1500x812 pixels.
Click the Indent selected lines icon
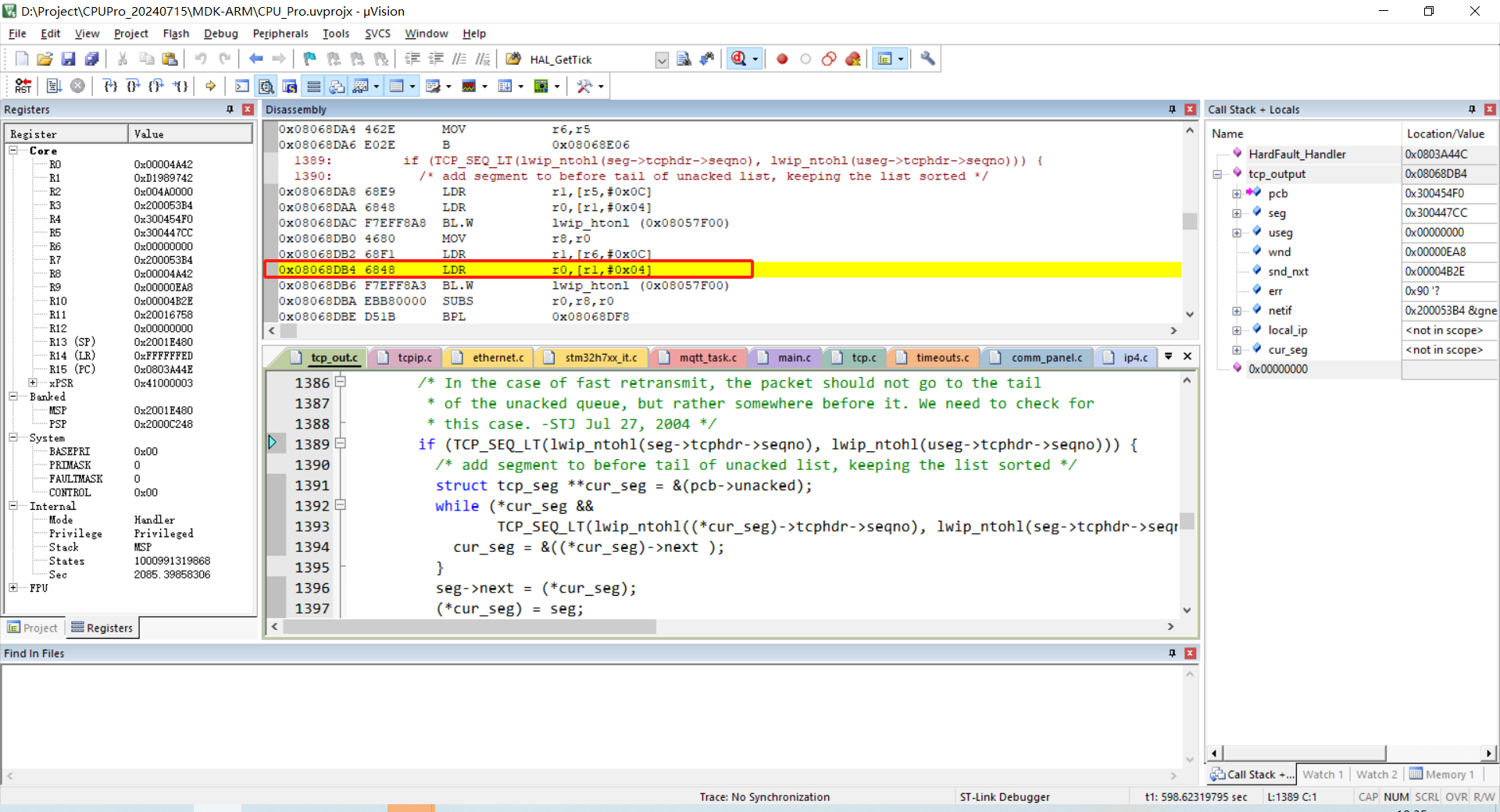click(412, 59)
